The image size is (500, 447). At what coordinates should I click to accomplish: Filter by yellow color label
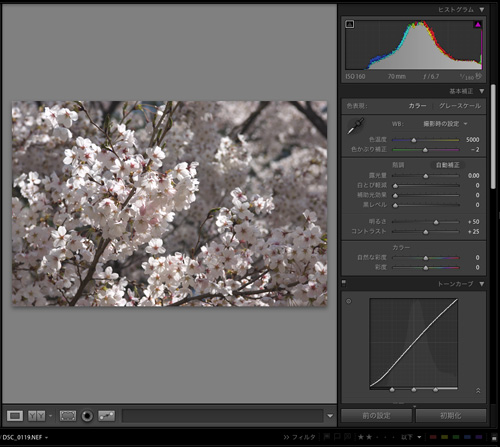pyautogui.click(x=444, y=437)
